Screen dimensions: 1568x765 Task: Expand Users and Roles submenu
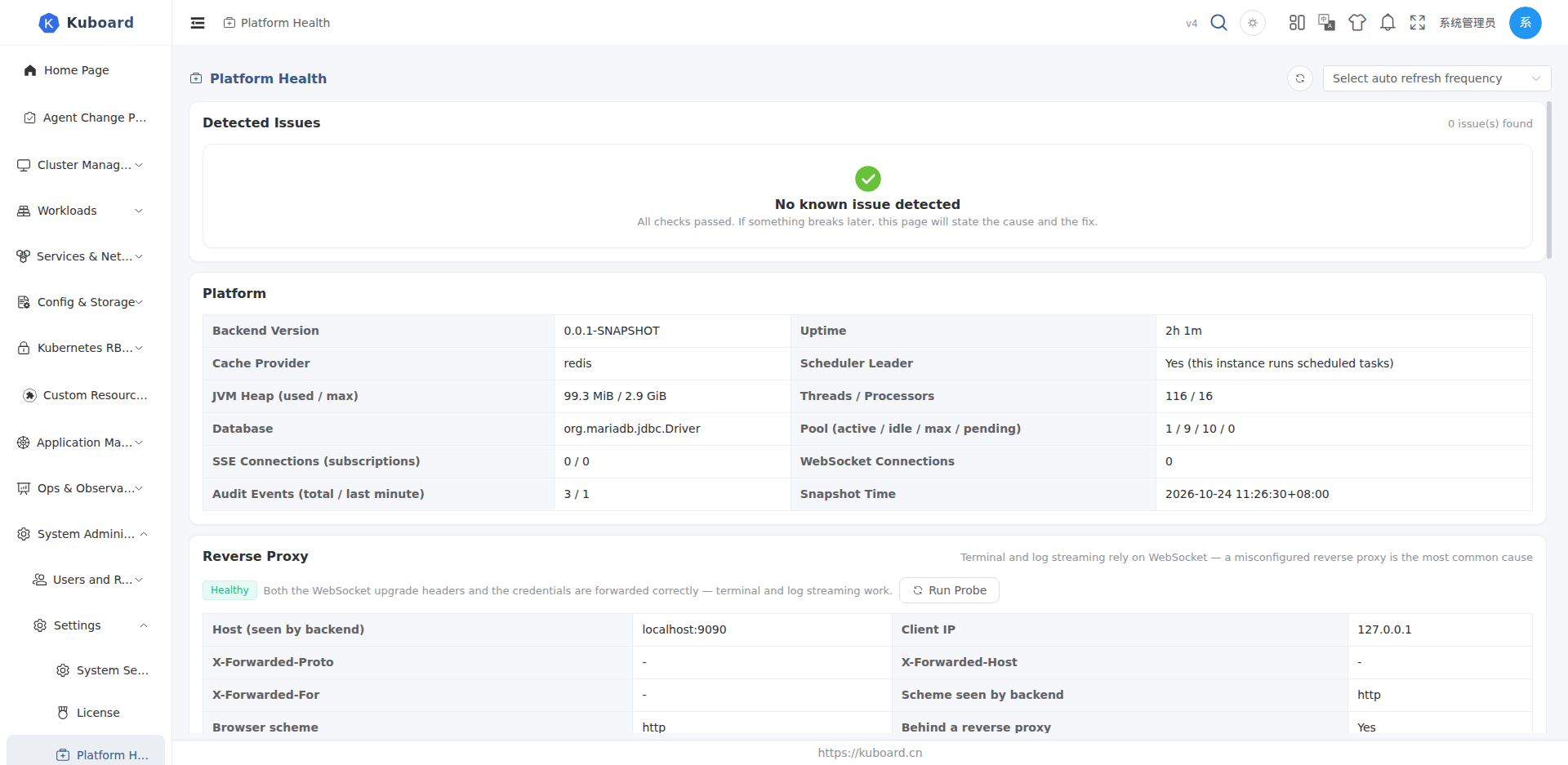click(86, 580)
